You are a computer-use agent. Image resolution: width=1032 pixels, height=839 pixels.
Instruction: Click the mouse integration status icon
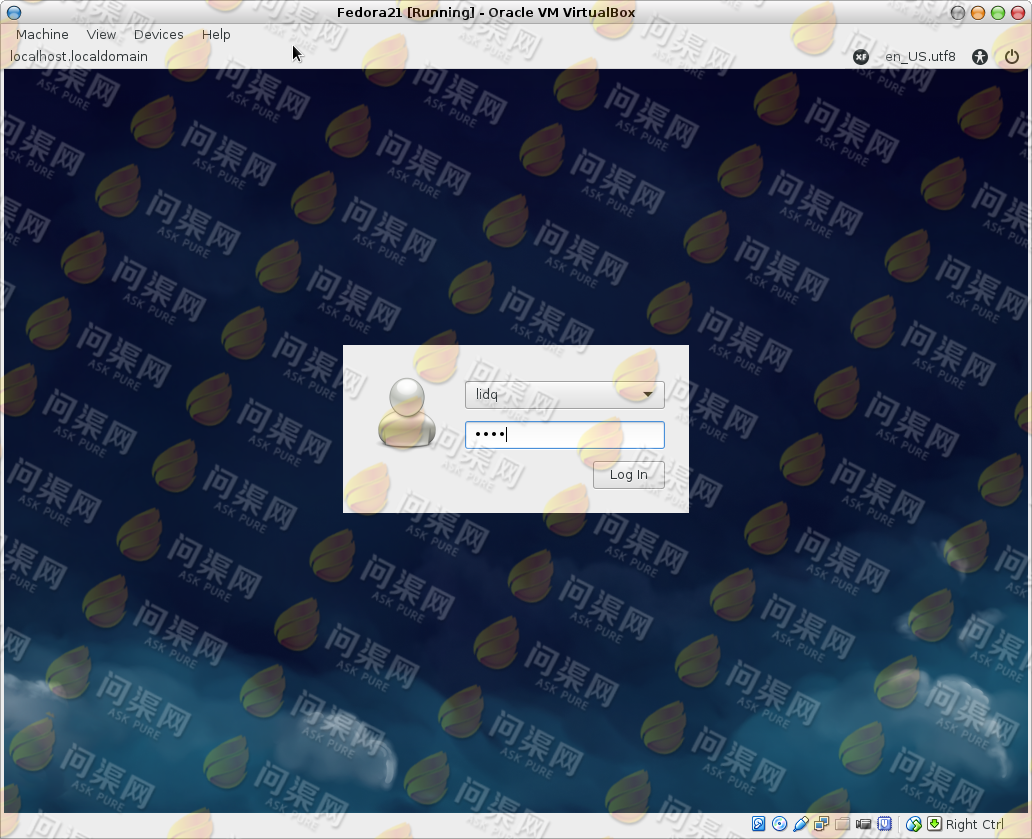pos(914,824)
